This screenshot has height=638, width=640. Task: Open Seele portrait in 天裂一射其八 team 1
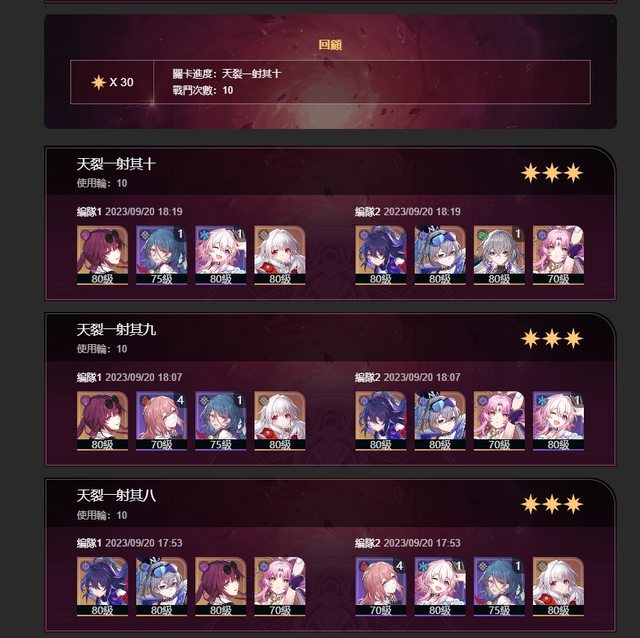[x=102, y=587]
